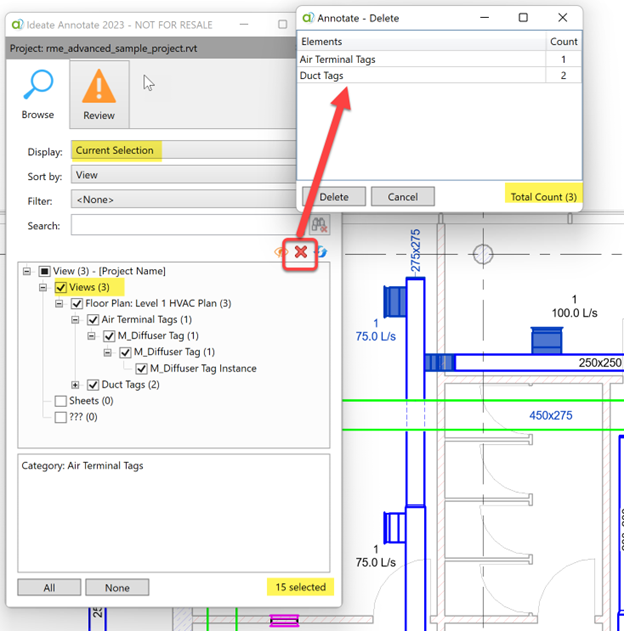Open the Display dropdown showing Current Selection
This screenshot has height=631, width=624.
pos(183,151)
